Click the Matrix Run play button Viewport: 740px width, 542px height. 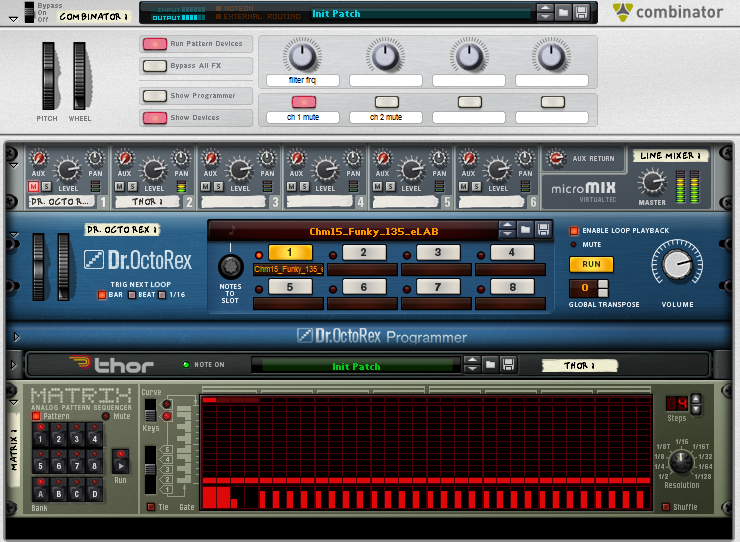point(121,462)
